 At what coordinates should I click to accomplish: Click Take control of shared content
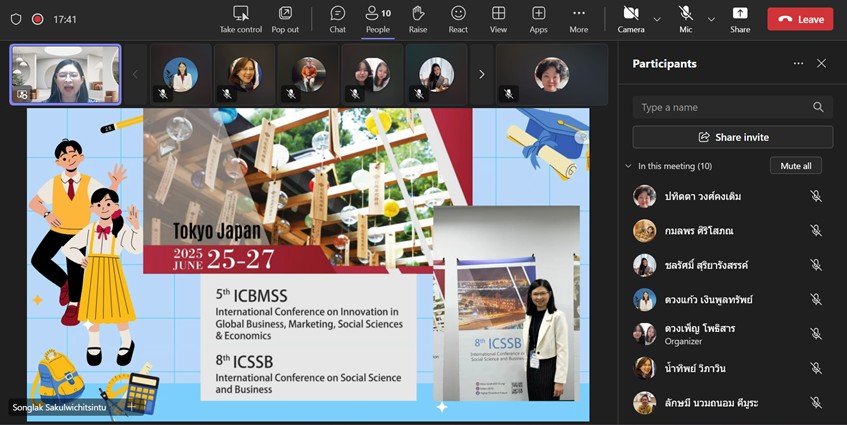click(x=241, y=18)
